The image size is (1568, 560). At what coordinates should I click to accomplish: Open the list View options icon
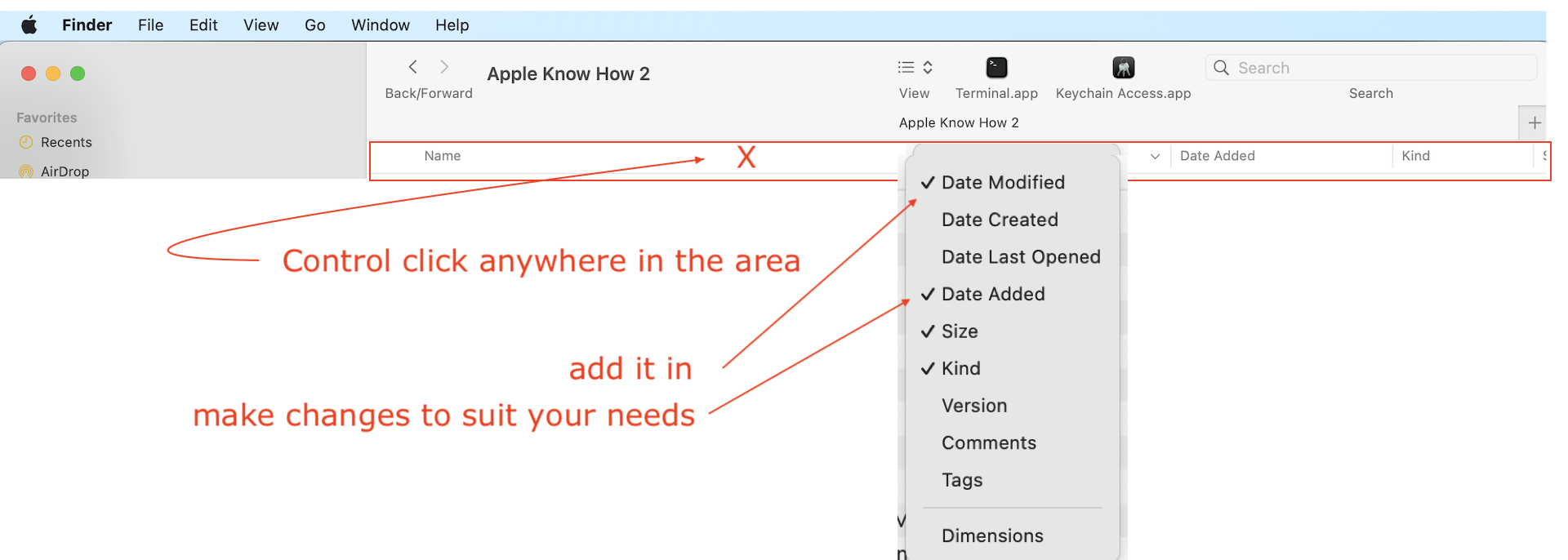coord(915,67)
